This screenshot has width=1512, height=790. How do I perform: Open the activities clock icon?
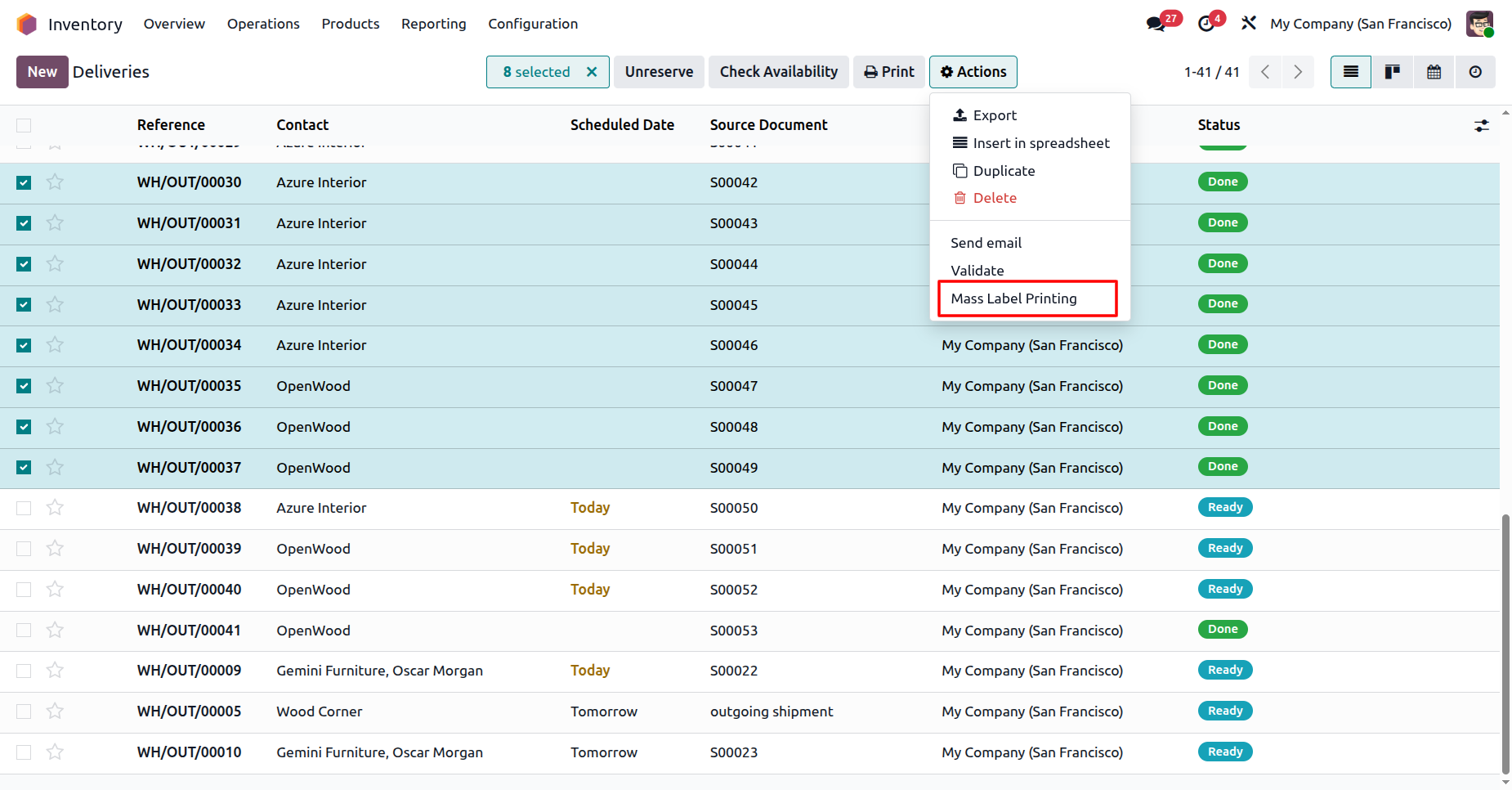[1206, 24]
